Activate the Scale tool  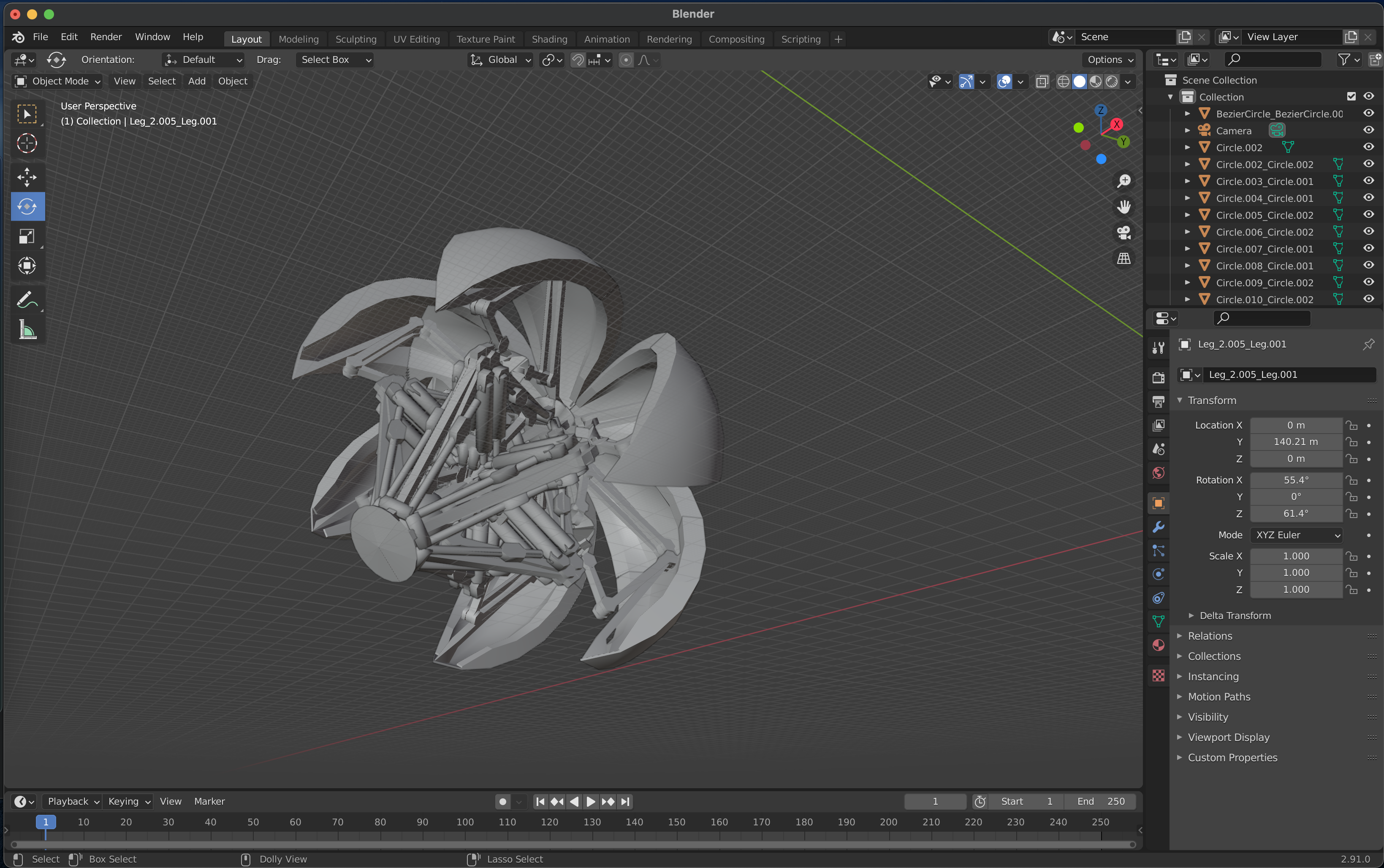coord(27,236)
